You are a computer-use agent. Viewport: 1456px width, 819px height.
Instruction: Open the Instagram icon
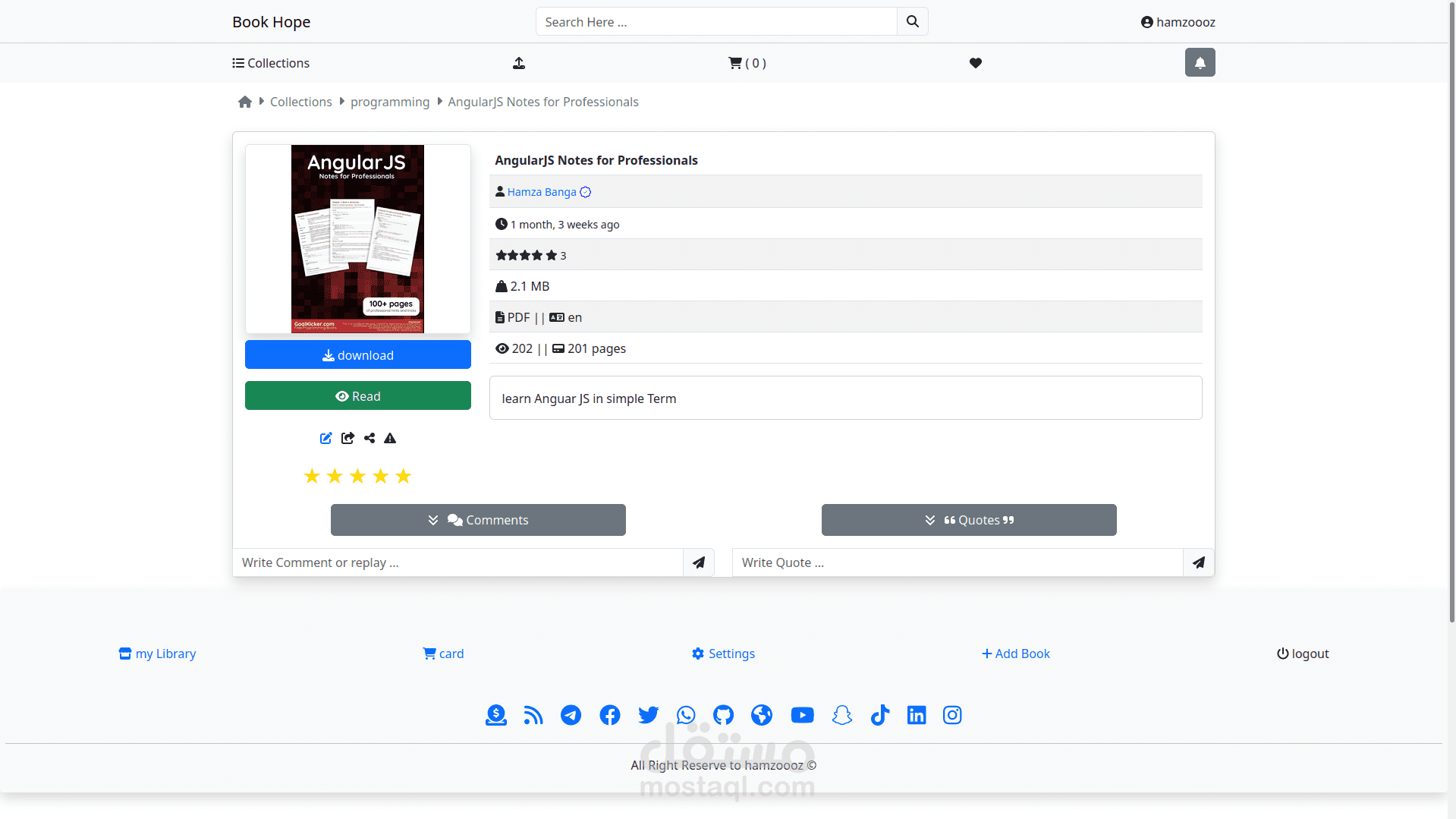click(x=952, y=715)
